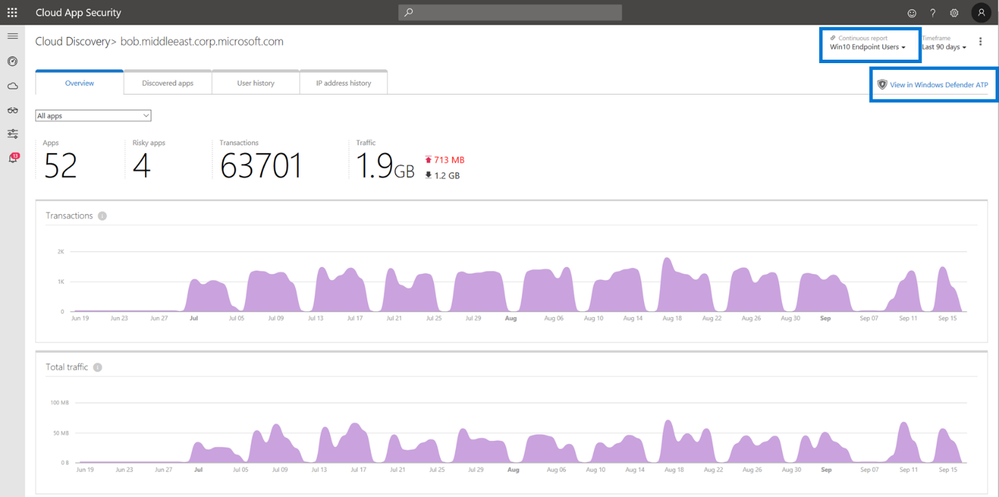This screenshot has height=497, width=999.
Task: Open the vertical more options menu
Action: click(x=980, y=42)
